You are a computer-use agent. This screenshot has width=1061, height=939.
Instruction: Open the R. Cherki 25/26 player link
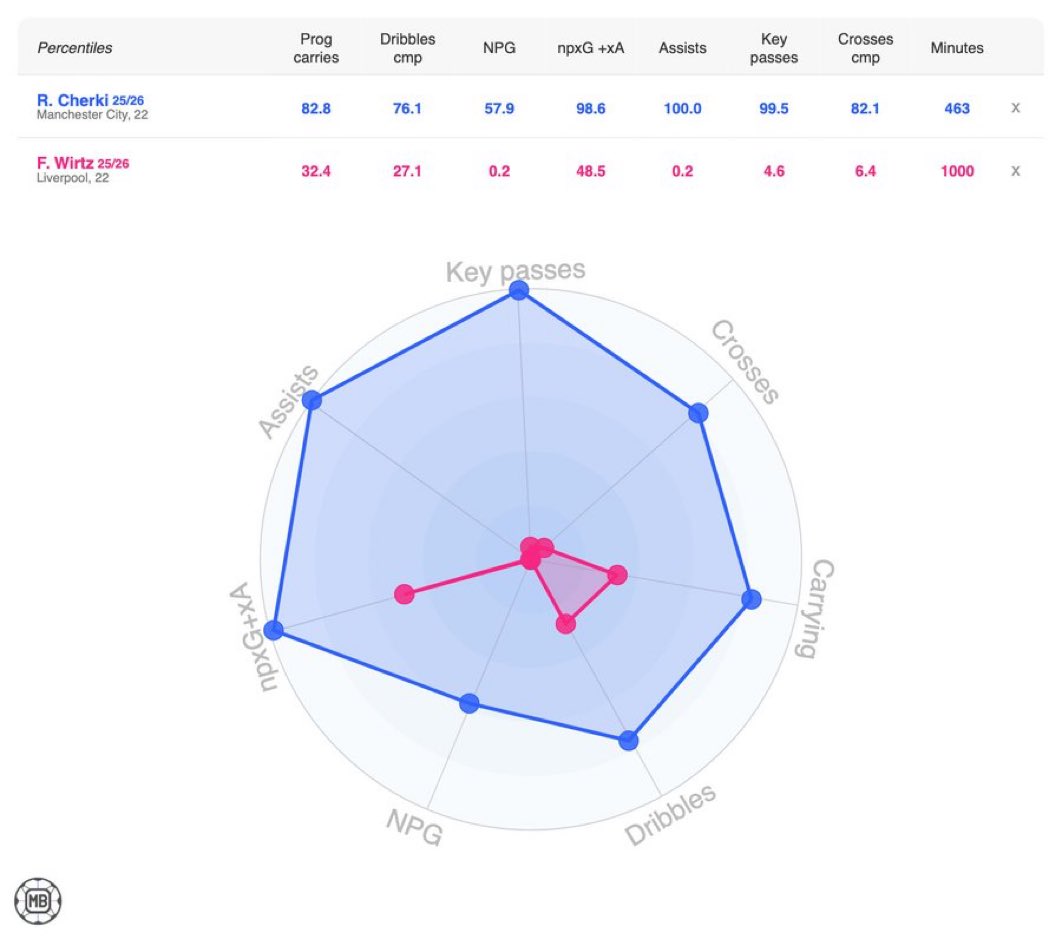coord(90,101)
